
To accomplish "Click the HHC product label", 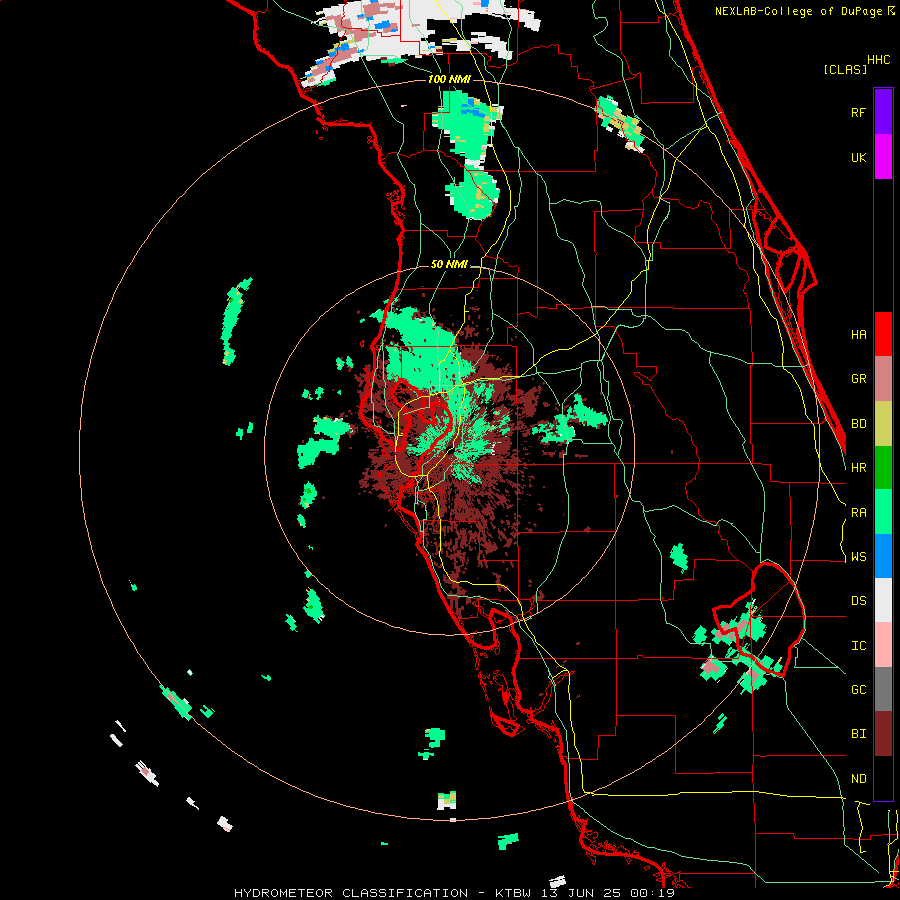I will click(x=878, y=60).
